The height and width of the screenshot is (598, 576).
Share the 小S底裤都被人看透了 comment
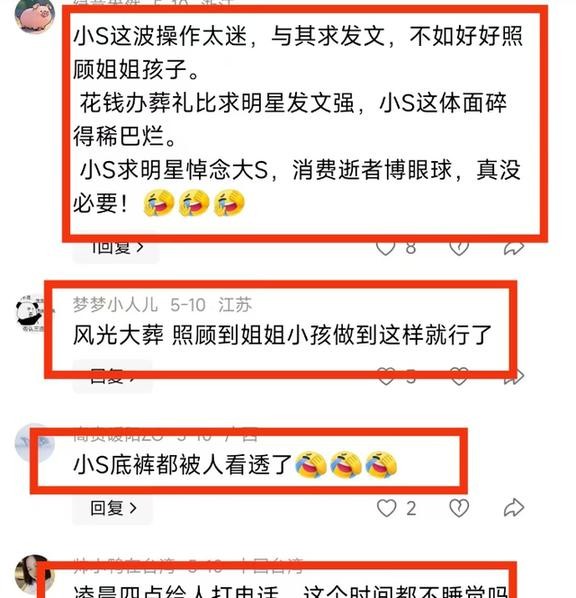coord(514,508)
